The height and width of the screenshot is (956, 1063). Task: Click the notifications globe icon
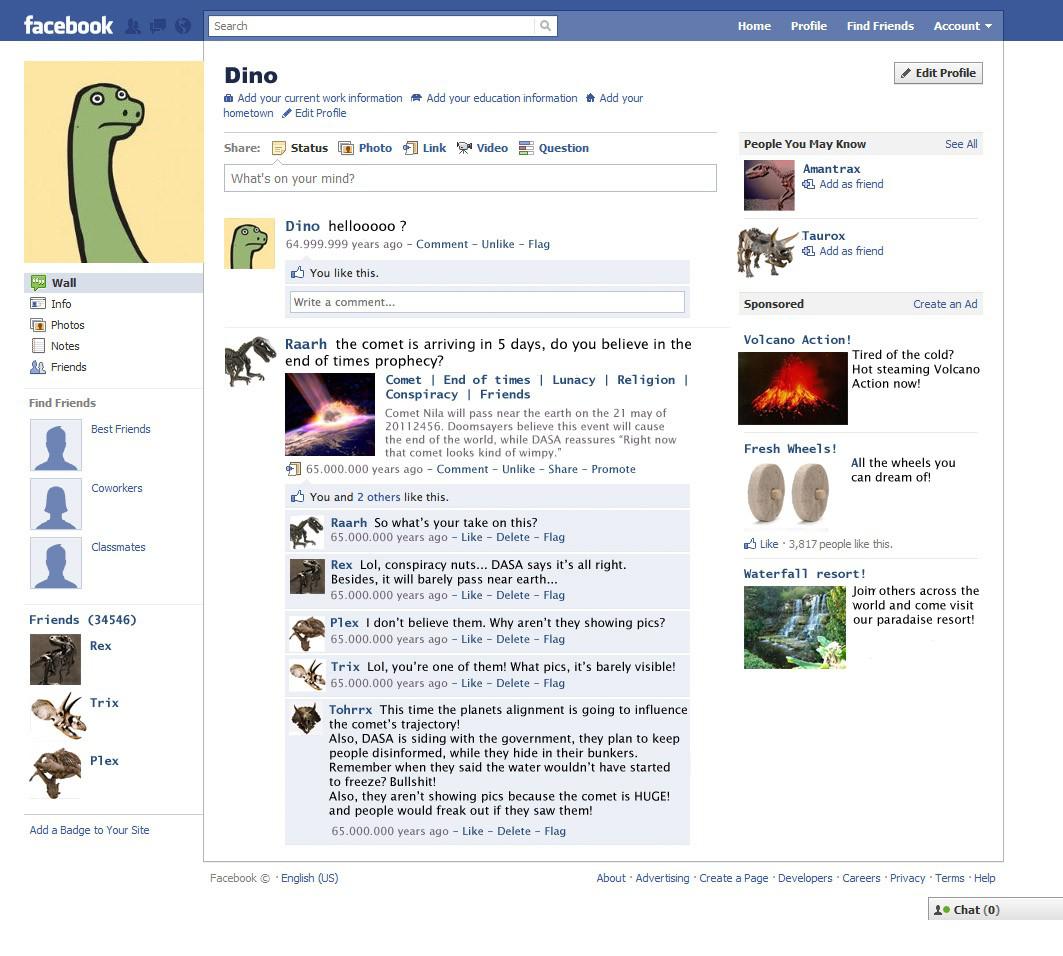[183, 26]
